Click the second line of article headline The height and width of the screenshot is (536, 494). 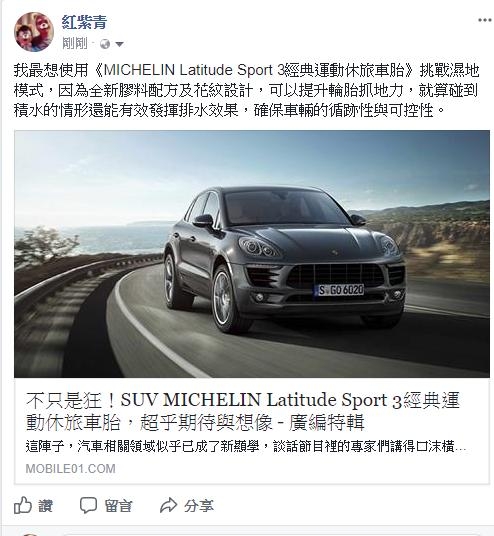[195, 423]
